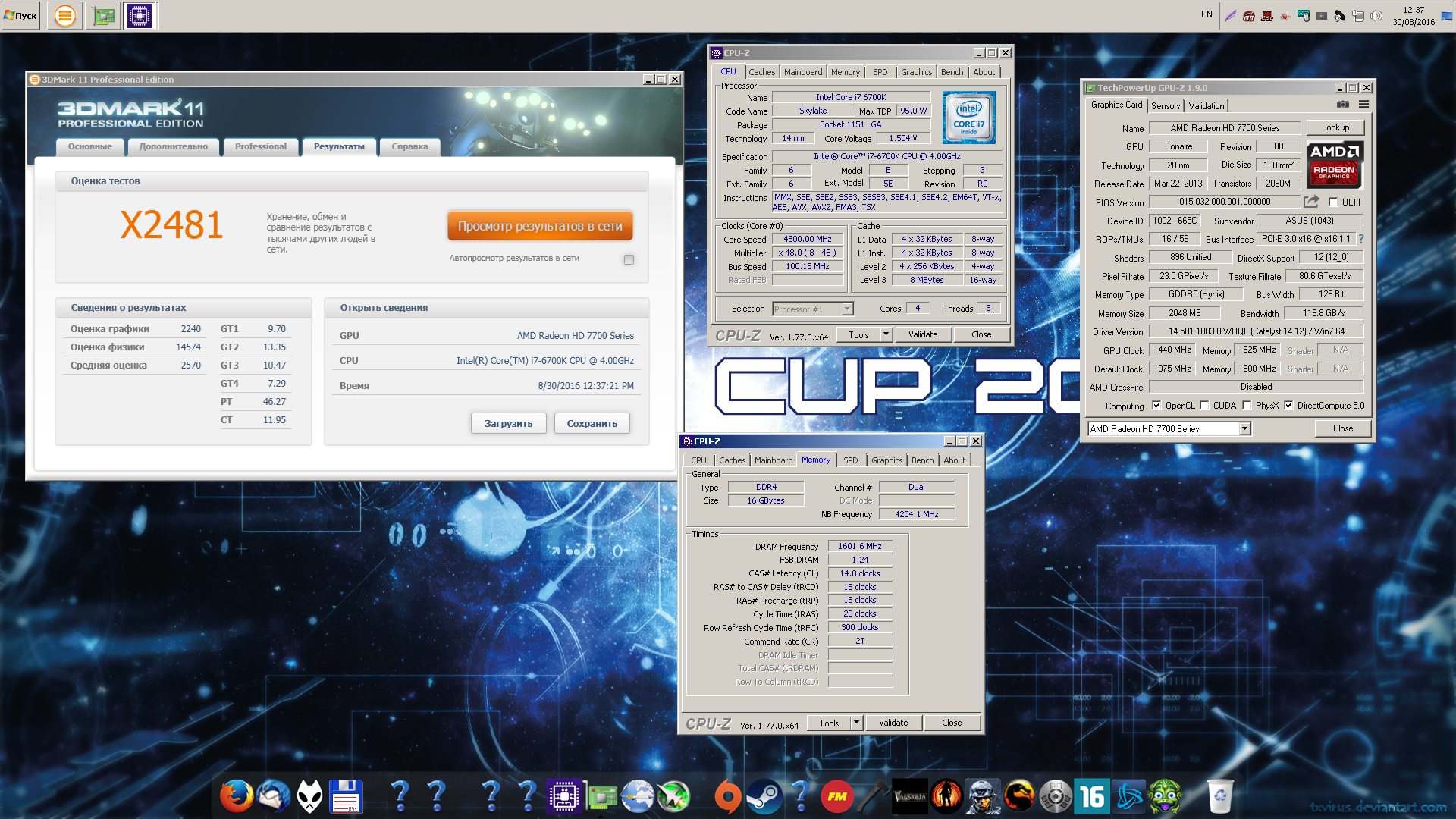Open the Пуск start button

pos(20,16)
